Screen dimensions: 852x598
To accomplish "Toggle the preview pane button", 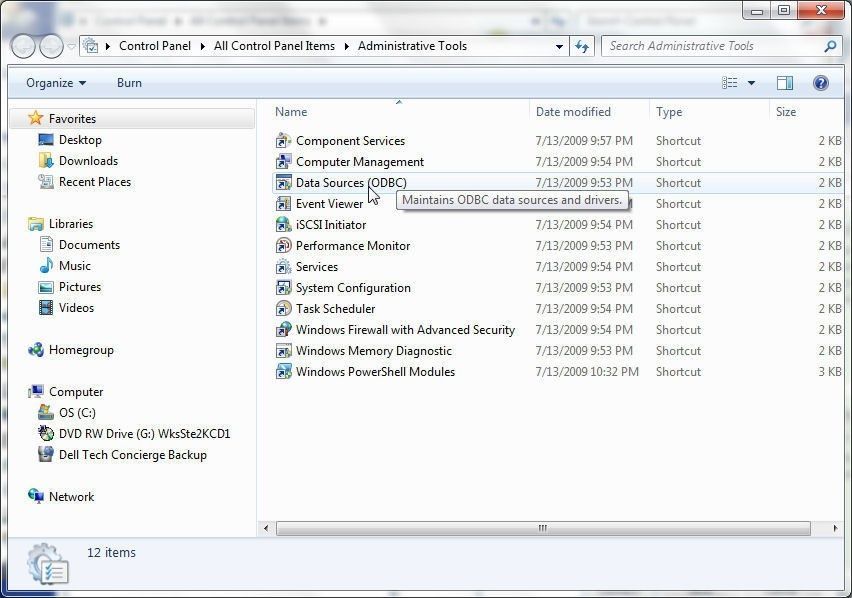I will click(785, 83).
